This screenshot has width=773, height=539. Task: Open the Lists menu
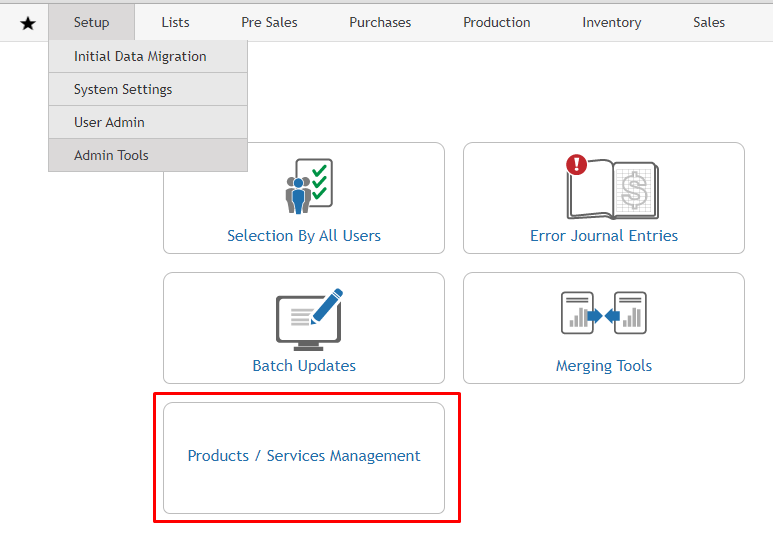pos(176,22)
